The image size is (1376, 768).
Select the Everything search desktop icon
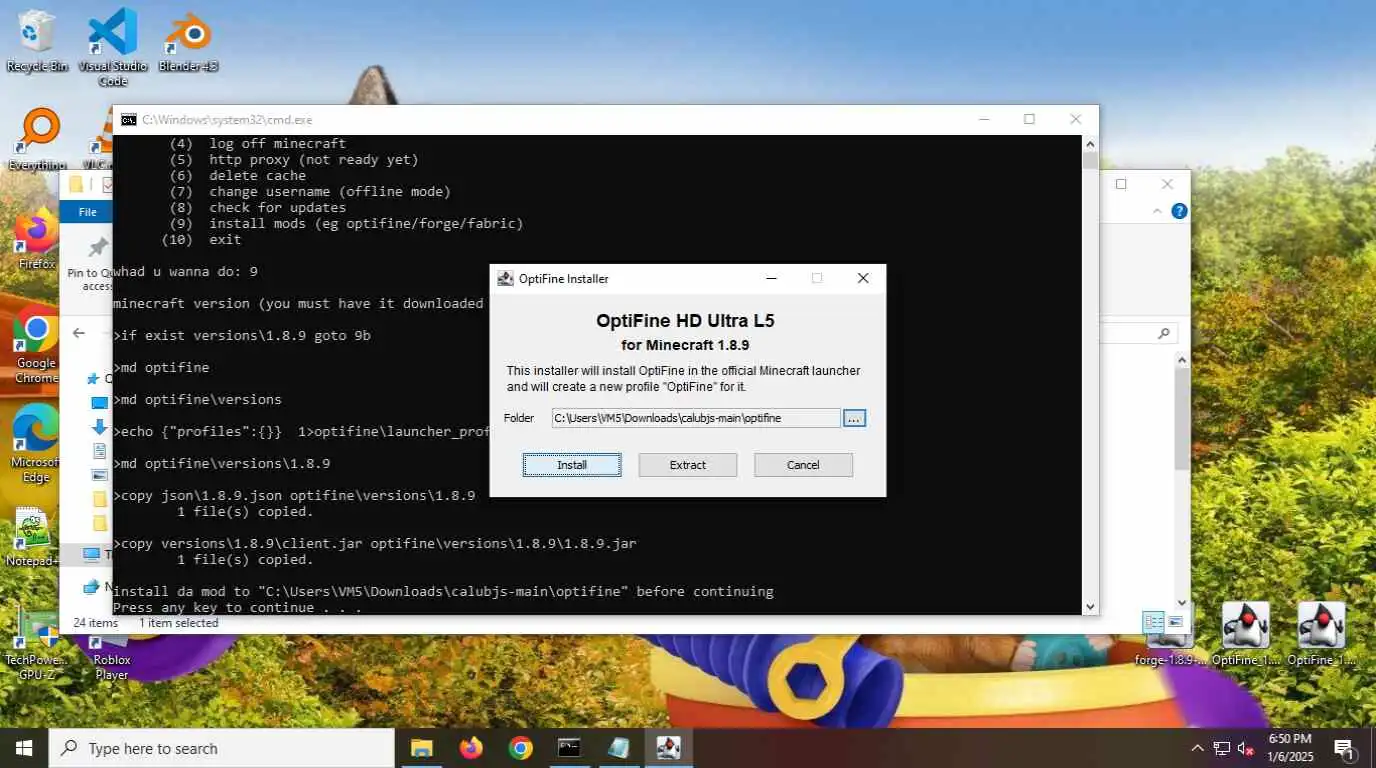tap(37, 140)
